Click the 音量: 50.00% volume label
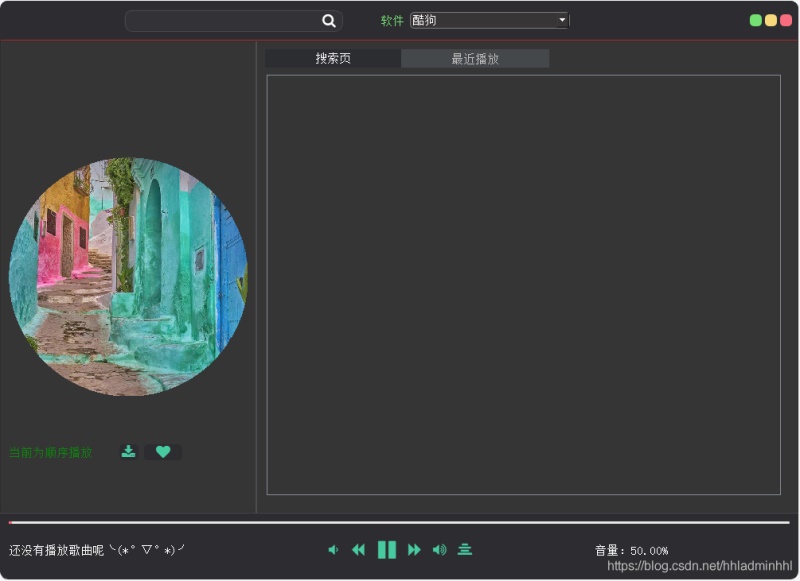This screenshot has height=581, width=800. pos(631,549)
